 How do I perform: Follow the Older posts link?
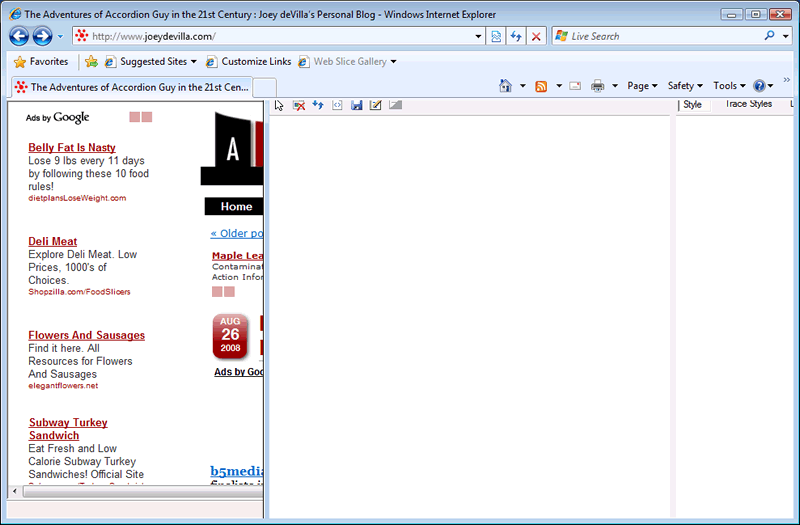click(237, 234)
